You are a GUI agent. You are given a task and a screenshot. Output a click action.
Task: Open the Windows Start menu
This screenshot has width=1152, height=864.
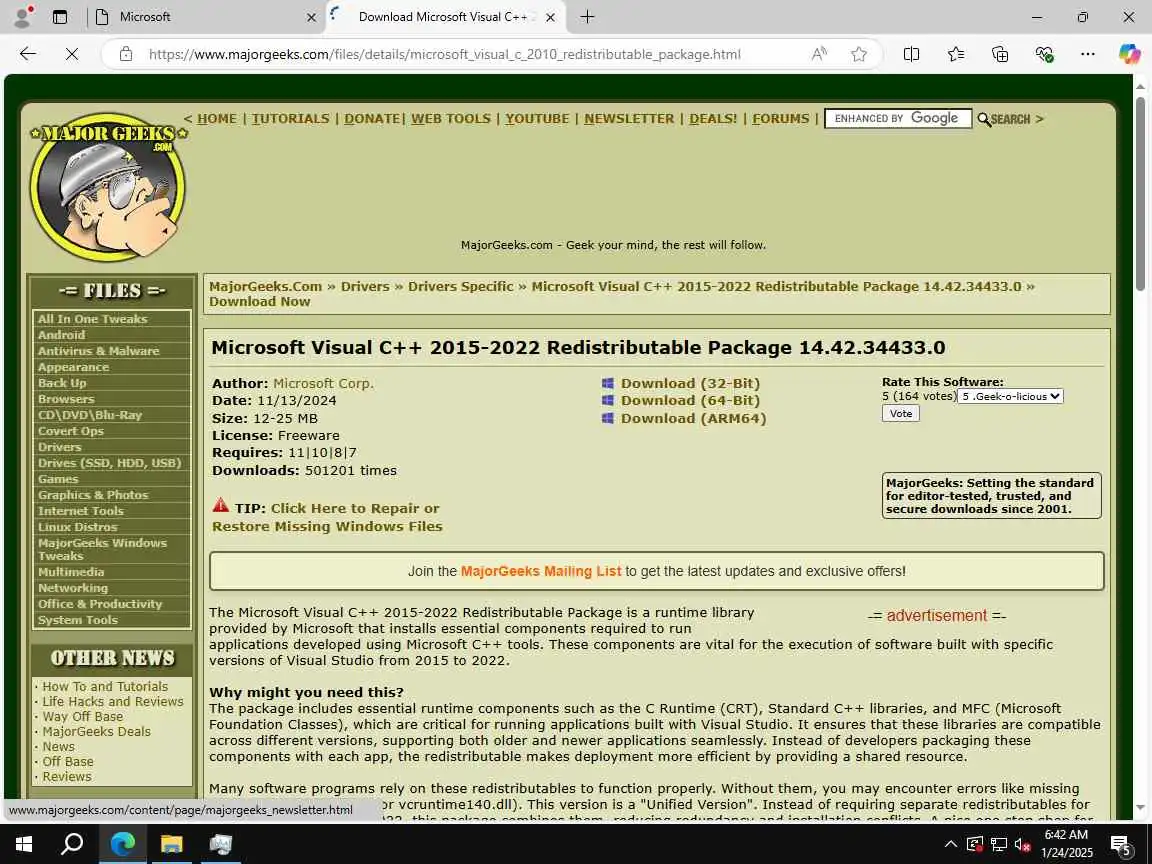coord(24,843)
